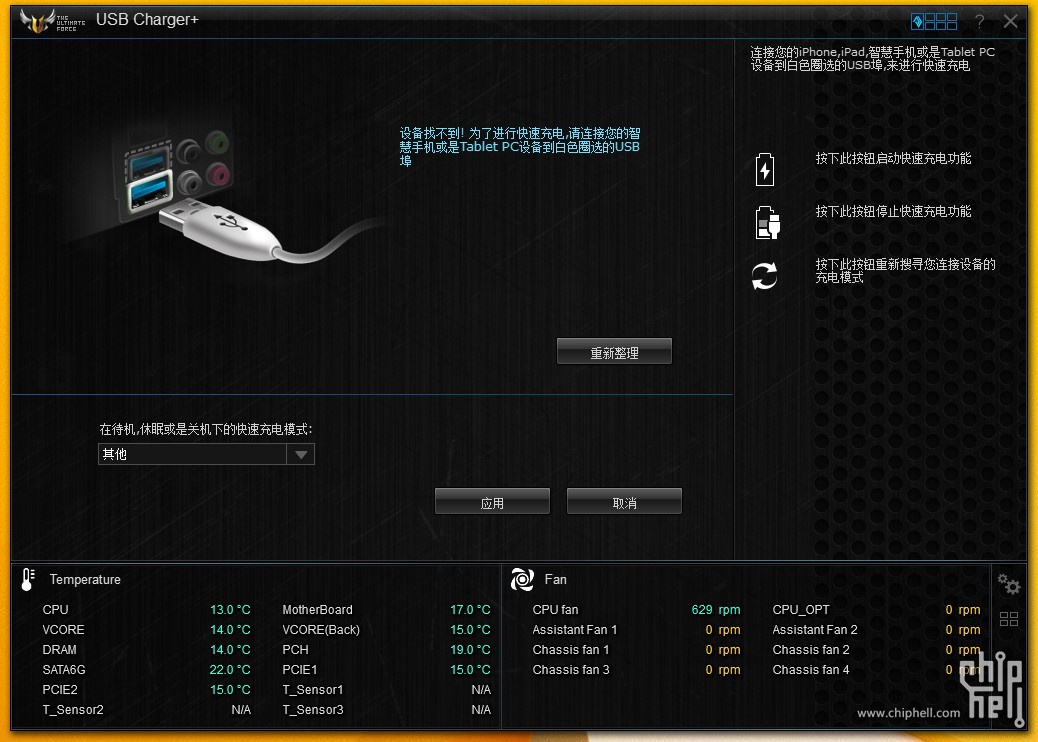Click the PCH temperature value 19.0 °C
The image size is (1038, 742).
point(470,649)
